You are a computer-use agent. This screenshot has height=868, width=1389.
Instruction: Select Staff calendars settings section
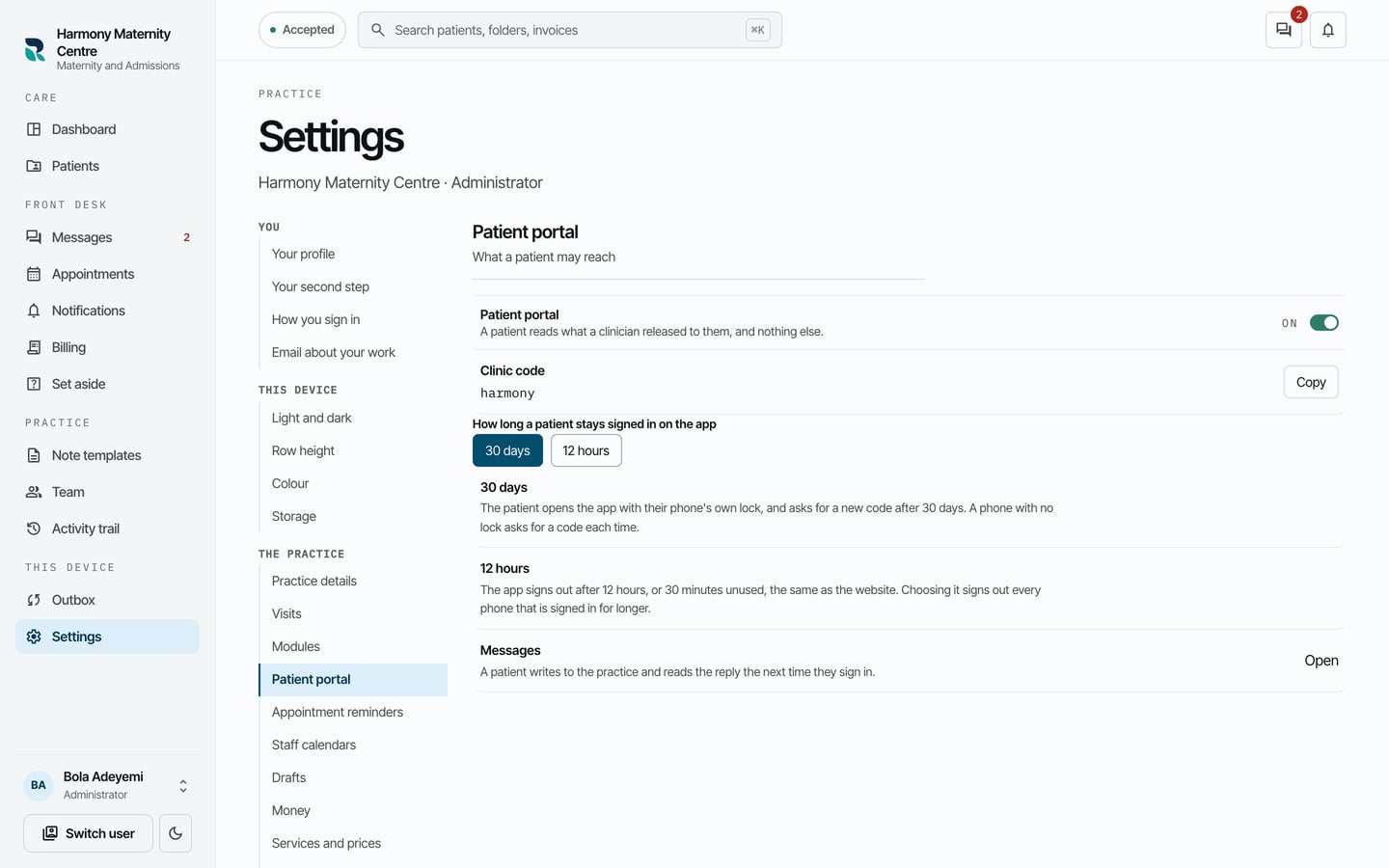pyautogui.click(x=353, y=745)
